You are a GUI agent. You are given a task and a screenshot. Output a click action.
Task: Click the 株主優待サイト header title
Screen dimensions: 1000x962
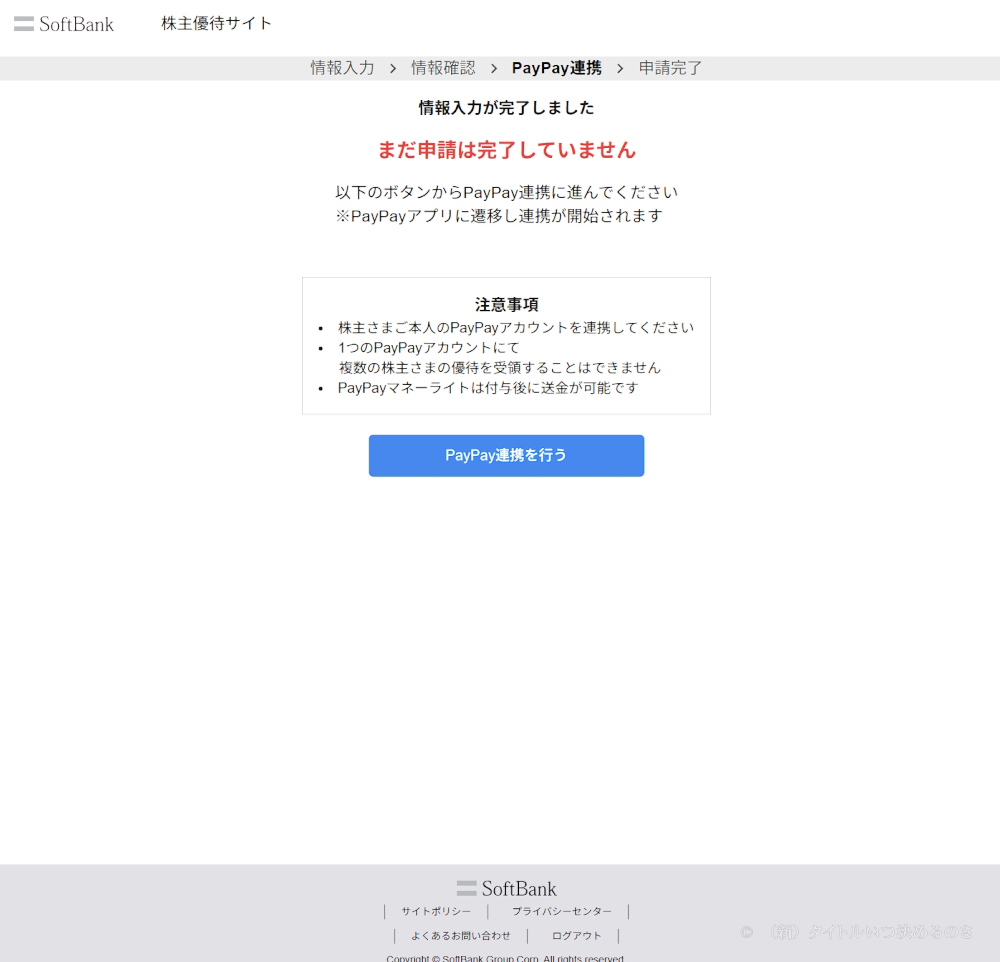[217, 24]
